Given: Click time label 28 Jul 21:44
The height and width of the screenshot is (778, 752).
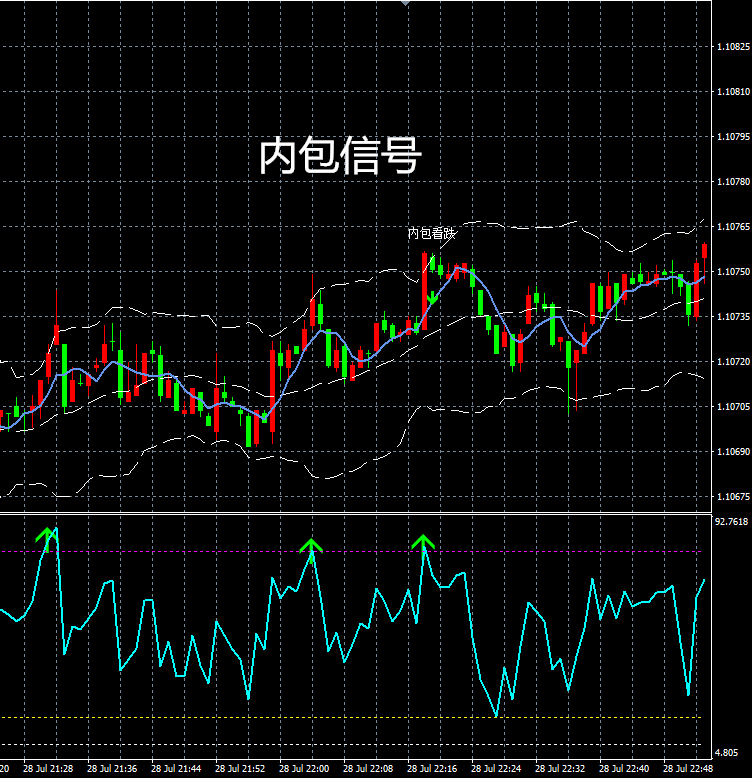Looking at the screenshot, I should click(x=176, y=769).
